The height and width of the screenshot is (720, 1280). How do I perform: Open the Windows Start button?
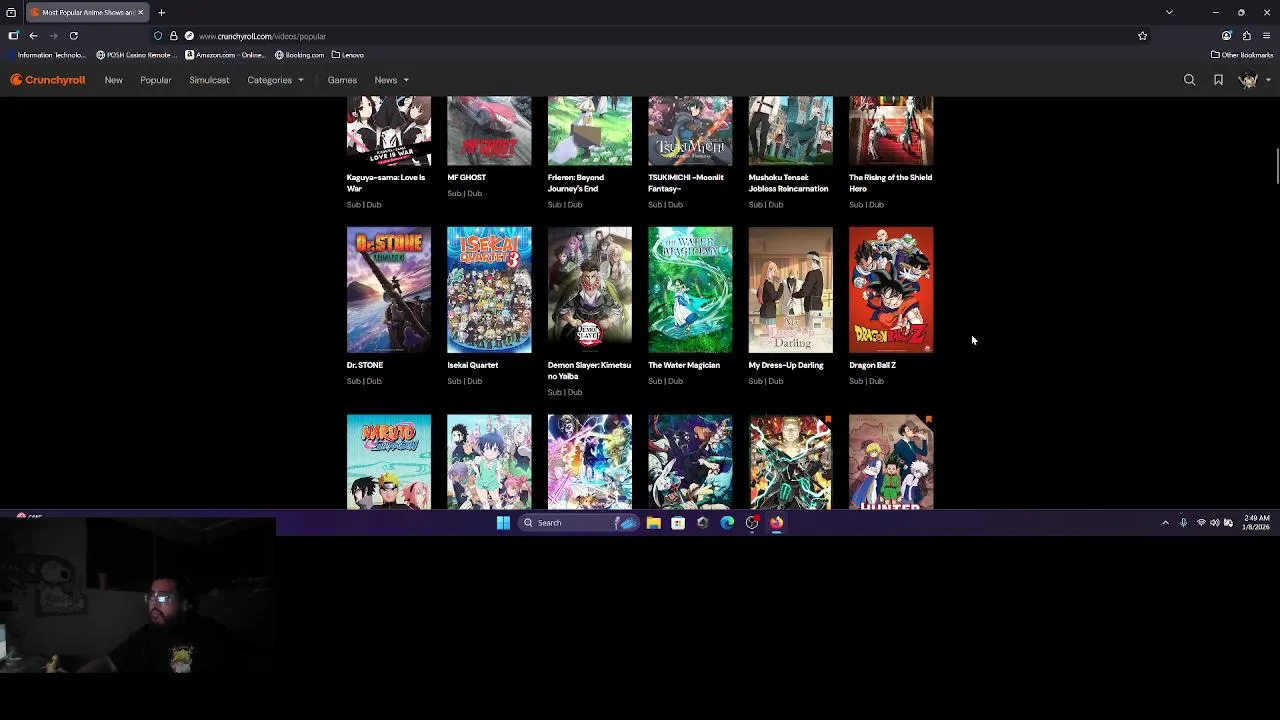click(503, 523)
